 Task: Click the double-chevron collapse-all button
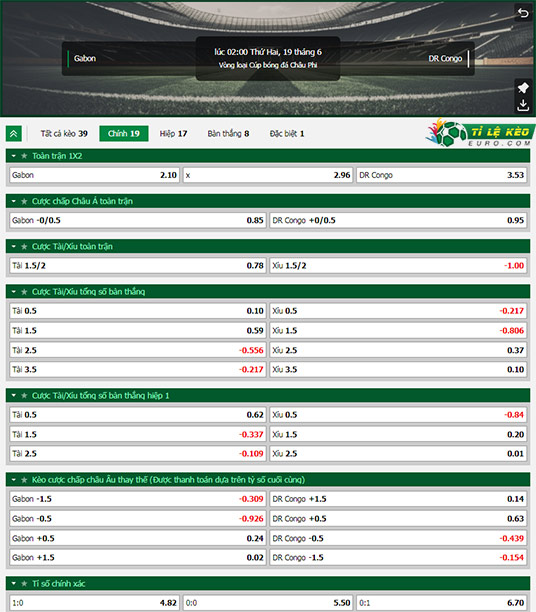coord(14,134)
